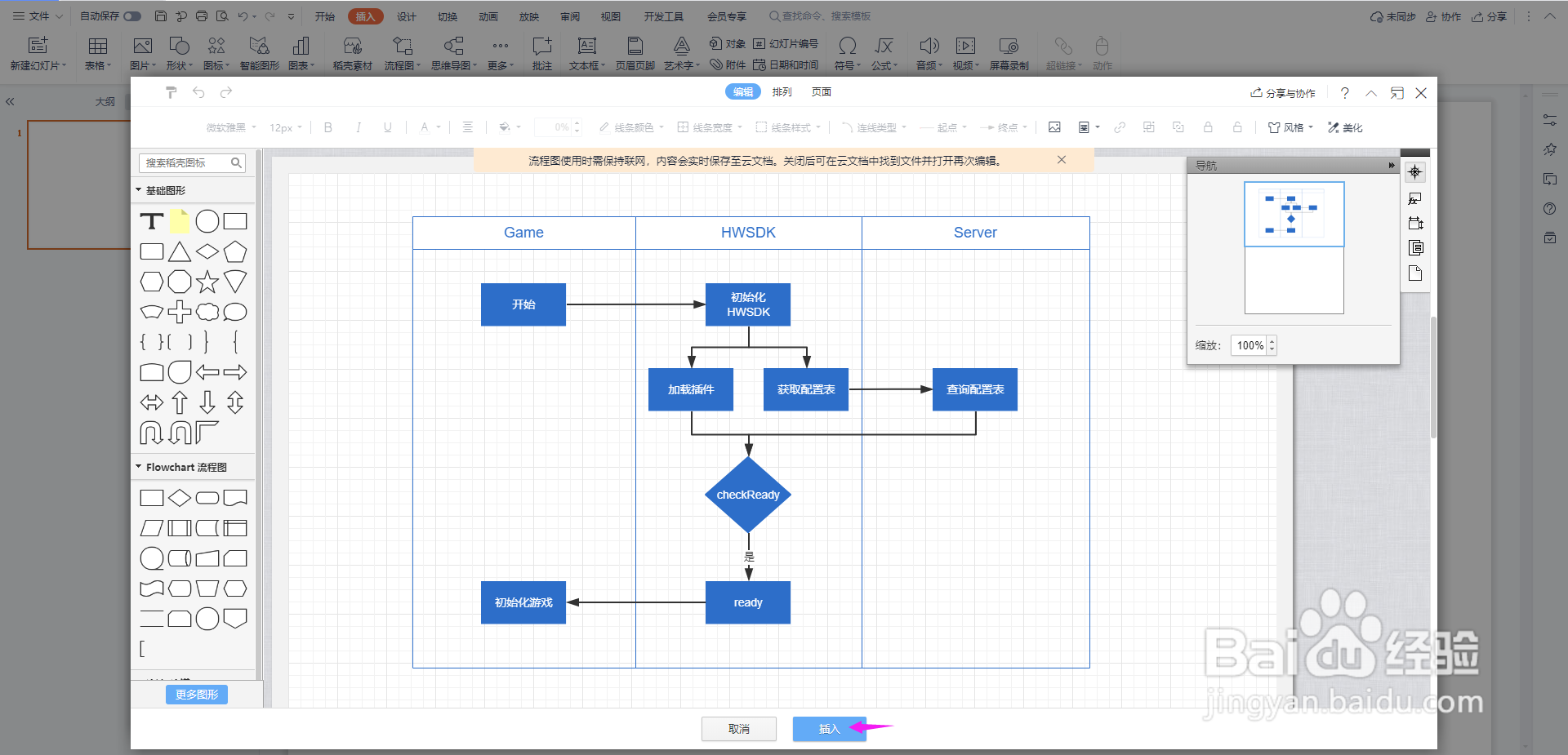Select the cloud shape

pos(207,312)
